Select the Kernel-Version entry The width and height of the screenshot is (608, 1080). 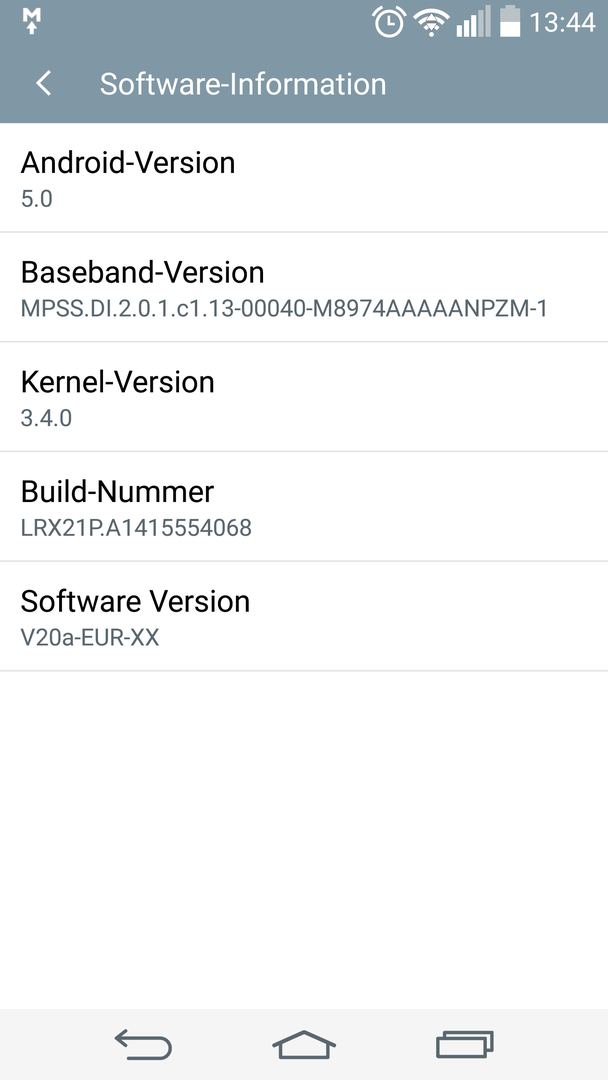pos(304,397)
